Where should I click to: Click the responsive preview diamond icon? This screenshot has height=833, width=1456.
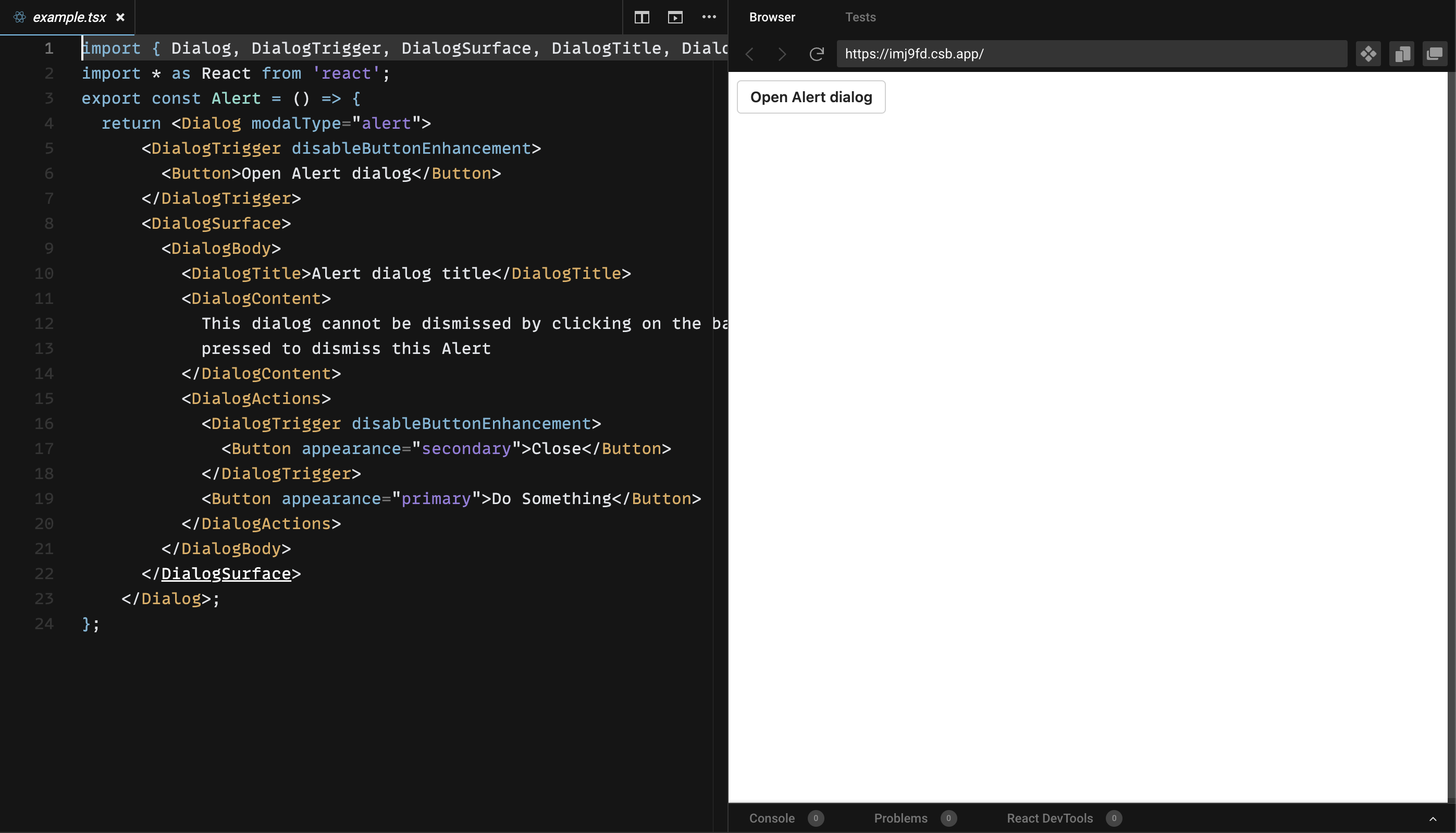(x=1368, y=54)
